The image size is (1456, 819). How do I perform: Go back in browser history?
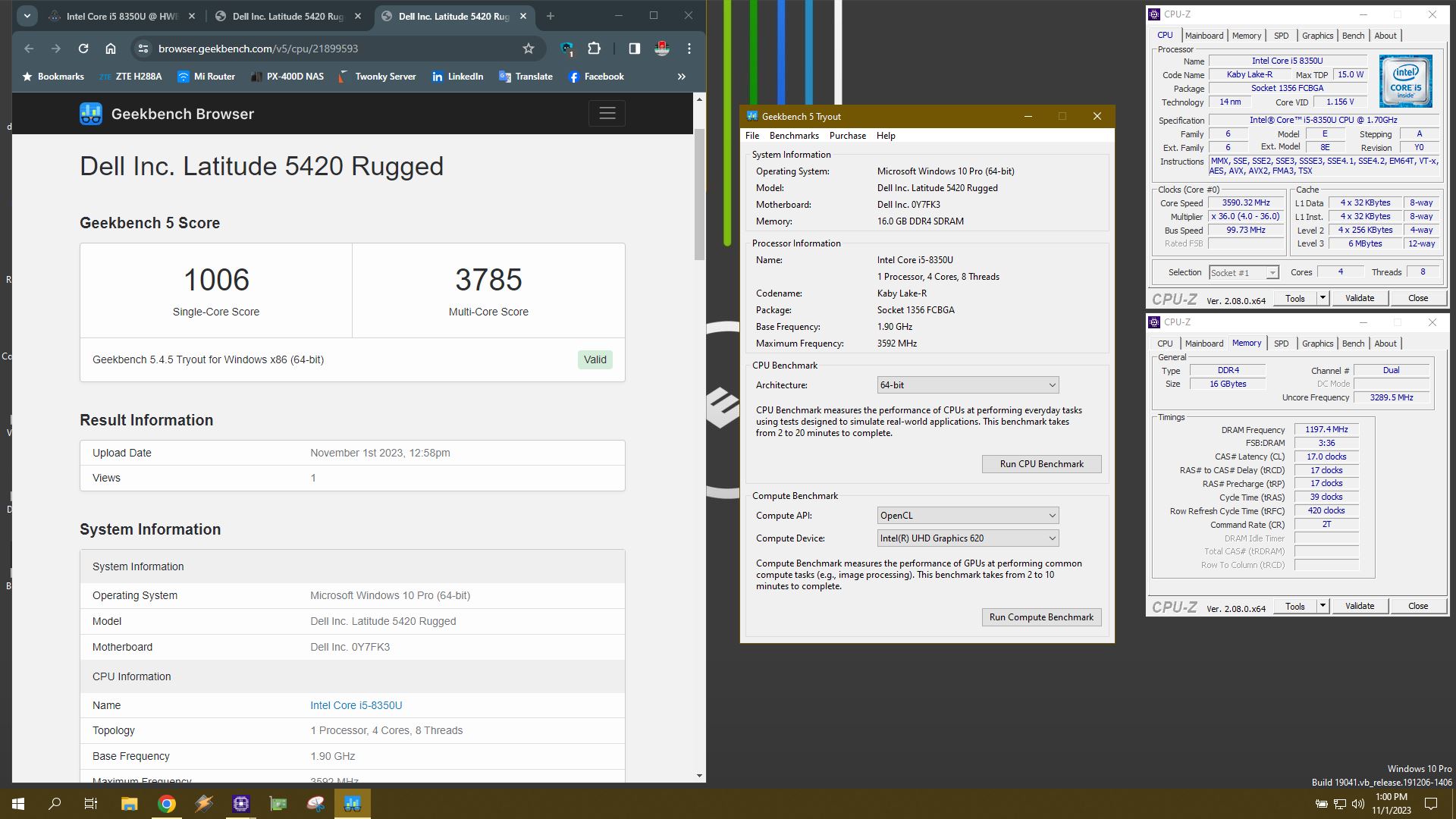pyautogui.click(x=29, y=49)
